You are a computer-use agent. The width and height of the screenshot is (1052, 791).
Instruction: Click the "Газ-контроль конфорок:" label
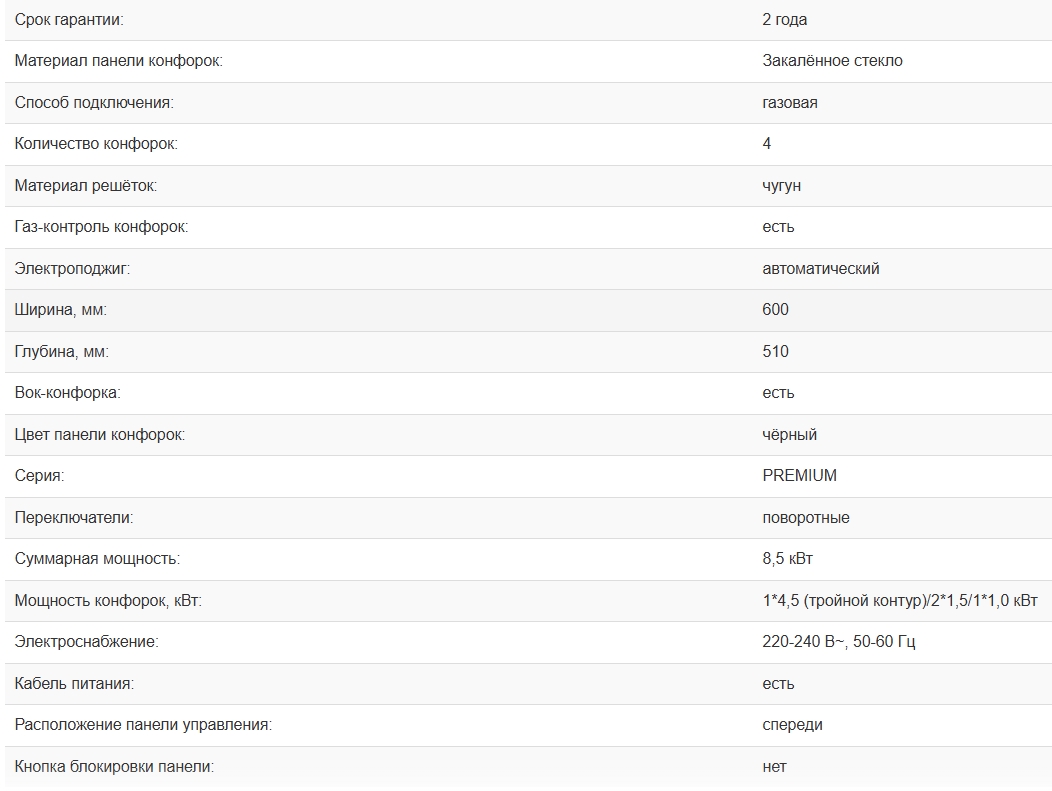click(101, 227)
